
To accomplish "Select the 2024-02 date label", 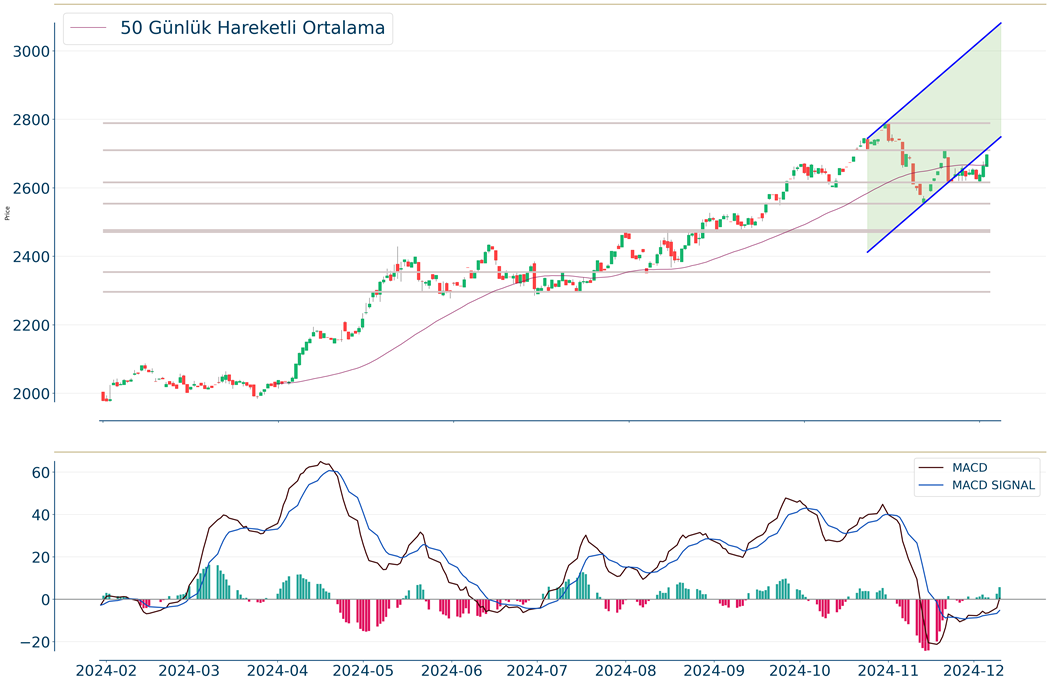I will click(x=107, y=671).
